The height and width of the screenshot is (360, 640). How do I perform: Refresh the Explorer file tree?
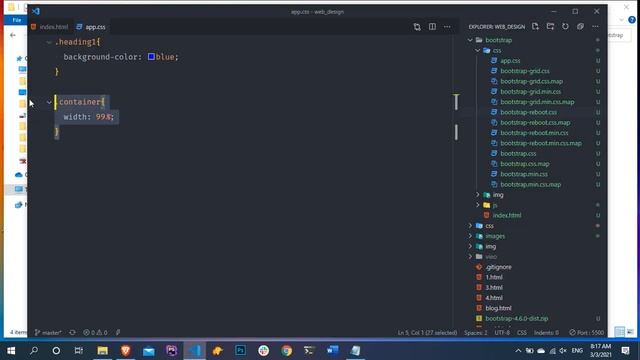pyautogui.click(x=565, y=27)
